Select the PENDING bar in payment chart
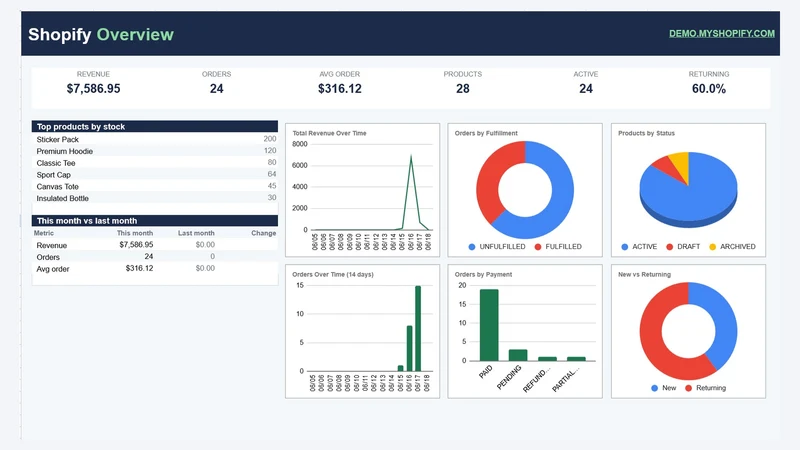This screenshot has width=800, height=450. 518,355
